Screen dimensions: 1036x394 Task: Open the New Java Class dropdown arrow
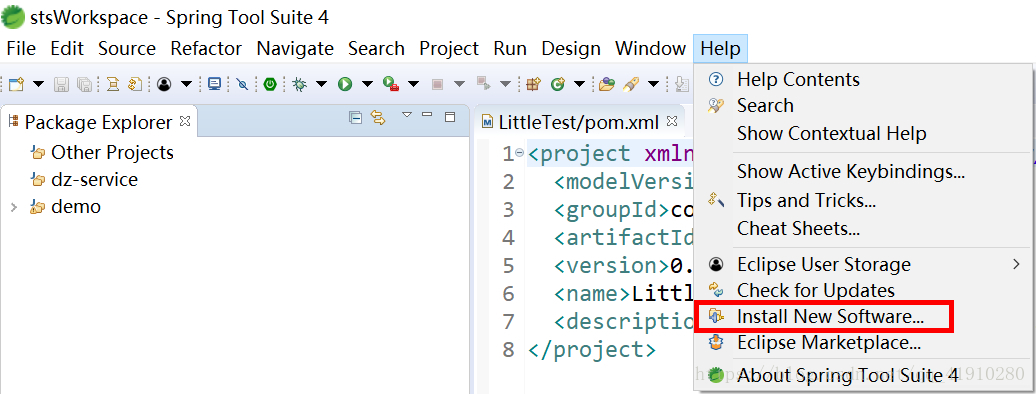coord(579,84)
